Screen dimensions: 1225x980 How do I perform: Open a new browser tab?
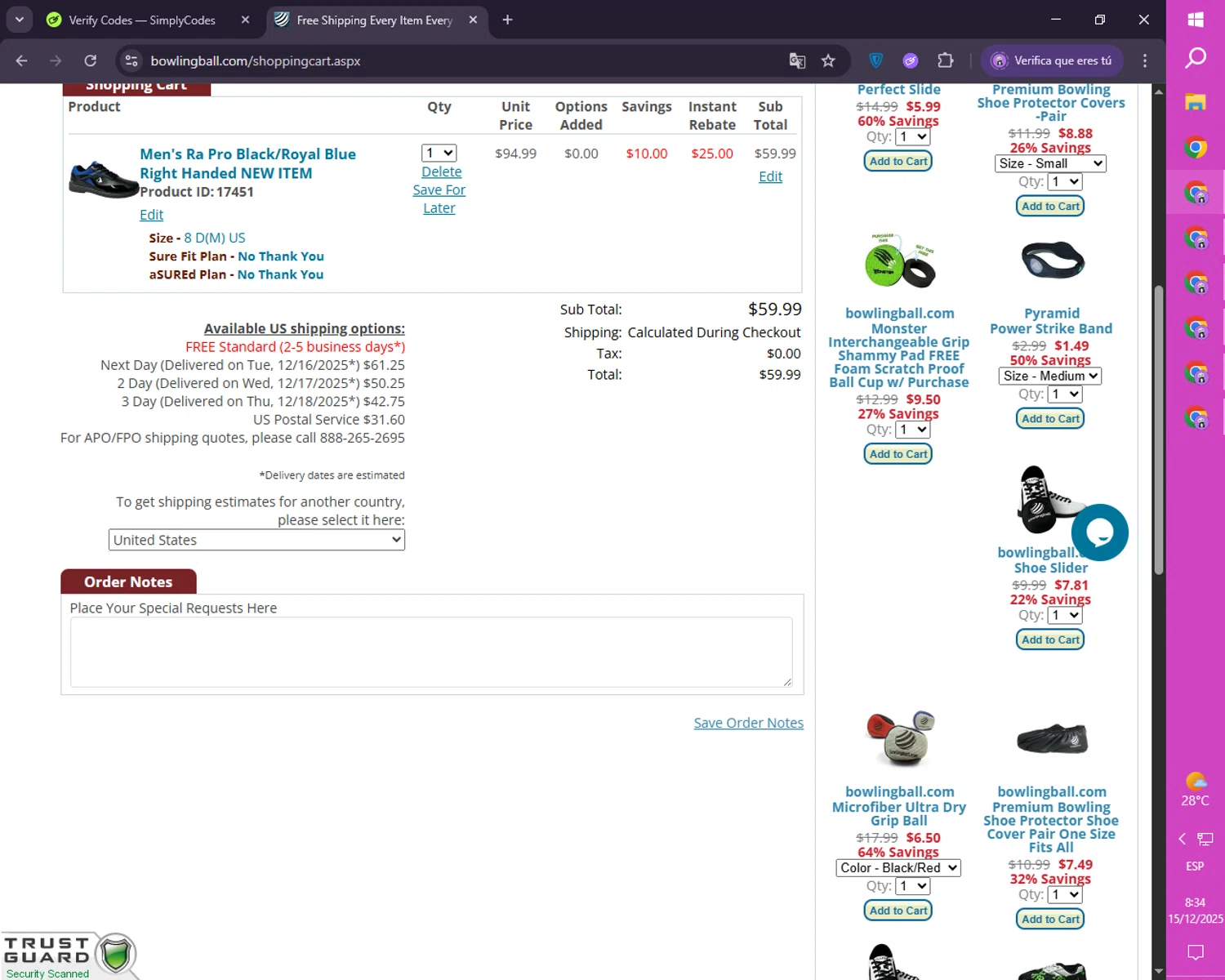click(507, 20)
